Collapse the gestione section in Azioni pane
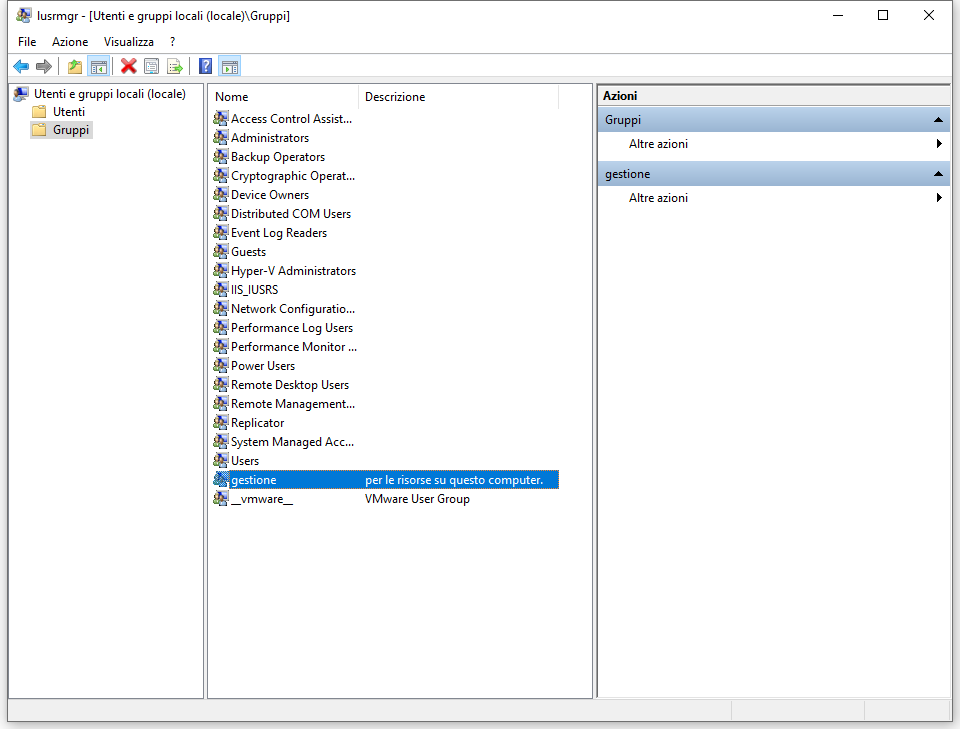 [x=937, y=174]
